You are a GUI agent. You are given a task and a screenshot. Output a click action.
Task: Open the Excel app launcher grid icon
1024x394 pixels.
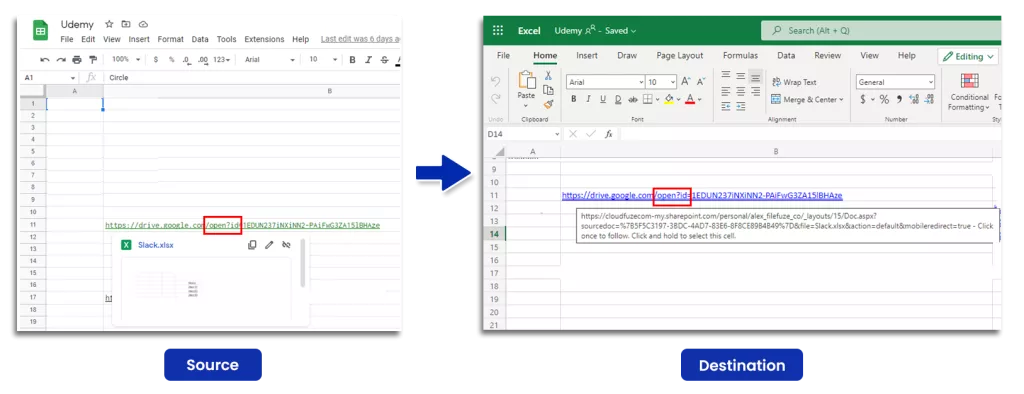tap(498, 30)
